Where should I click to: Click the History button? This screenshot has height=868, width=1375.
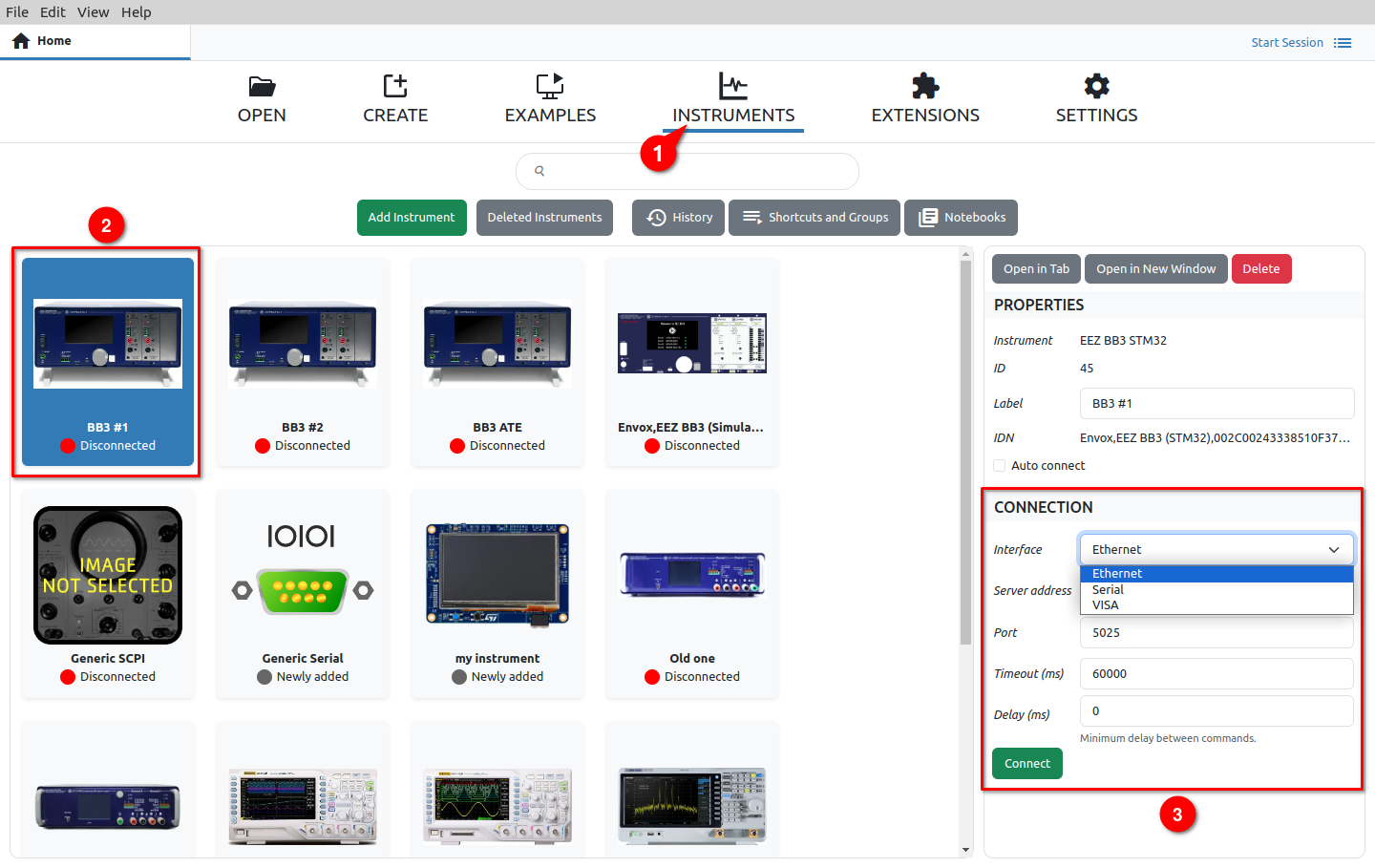coord(678,218)
